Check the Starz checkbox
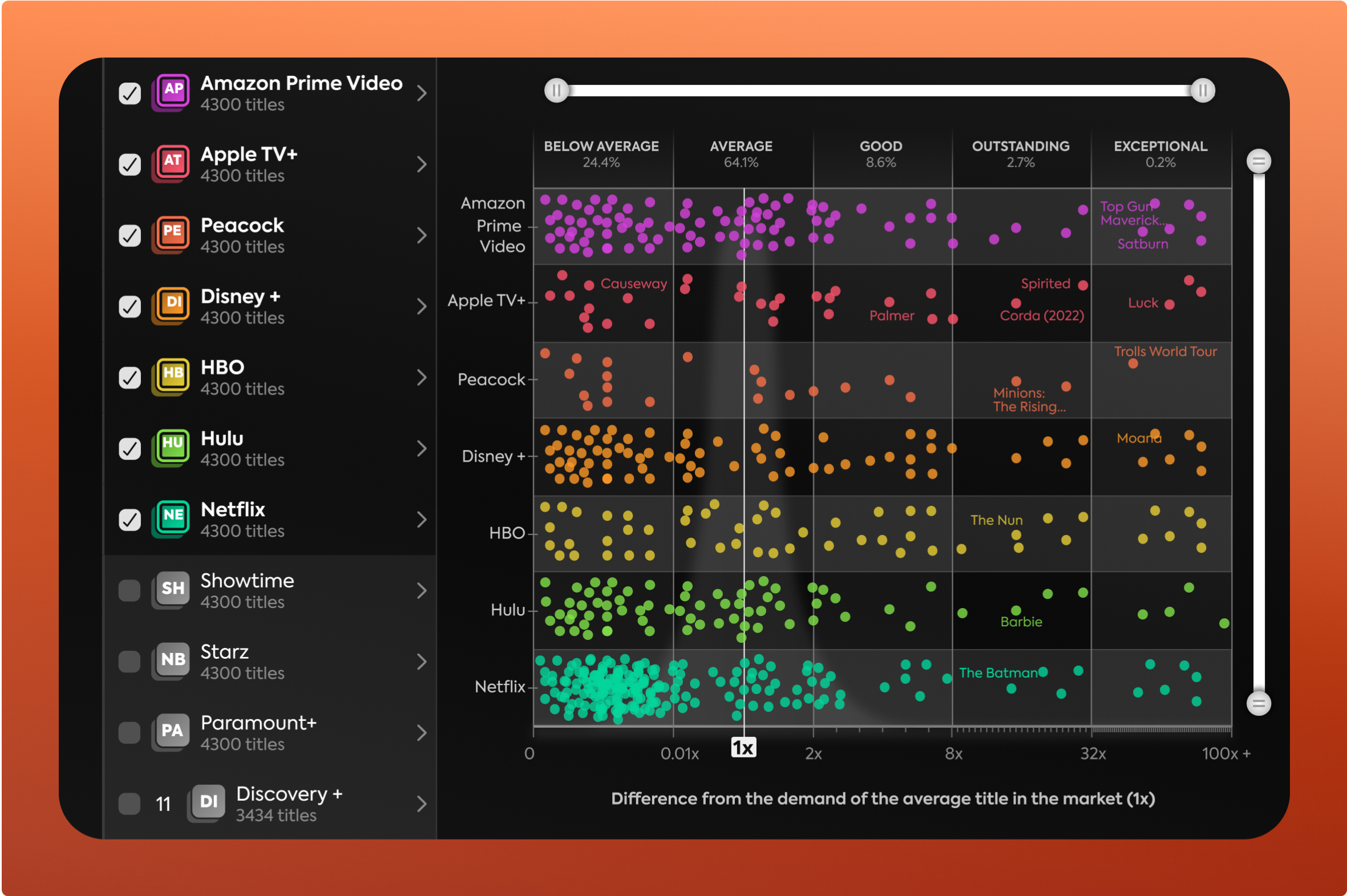 [130, 662]
